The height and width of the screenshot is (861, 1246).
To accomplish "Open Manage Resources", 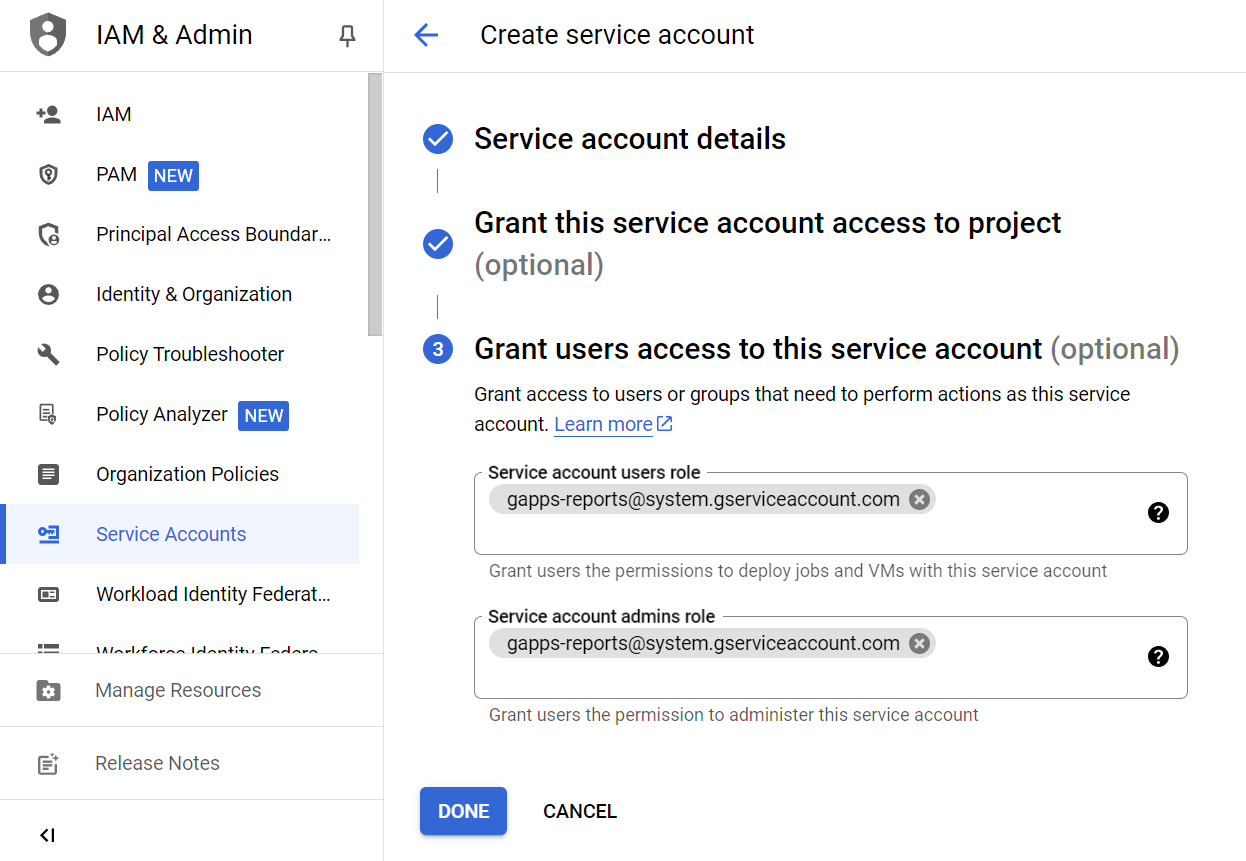I will 190,691.
